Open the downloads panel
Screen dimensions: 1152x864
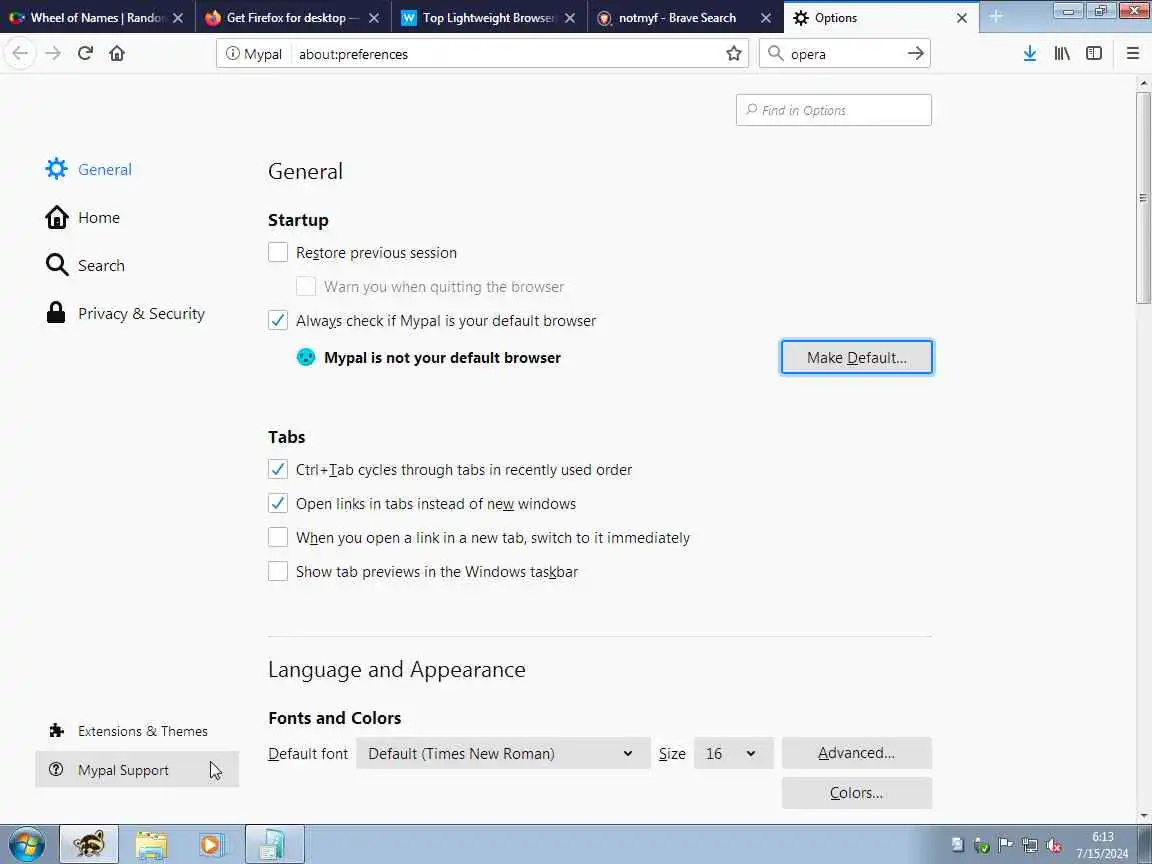[1029, 54]
